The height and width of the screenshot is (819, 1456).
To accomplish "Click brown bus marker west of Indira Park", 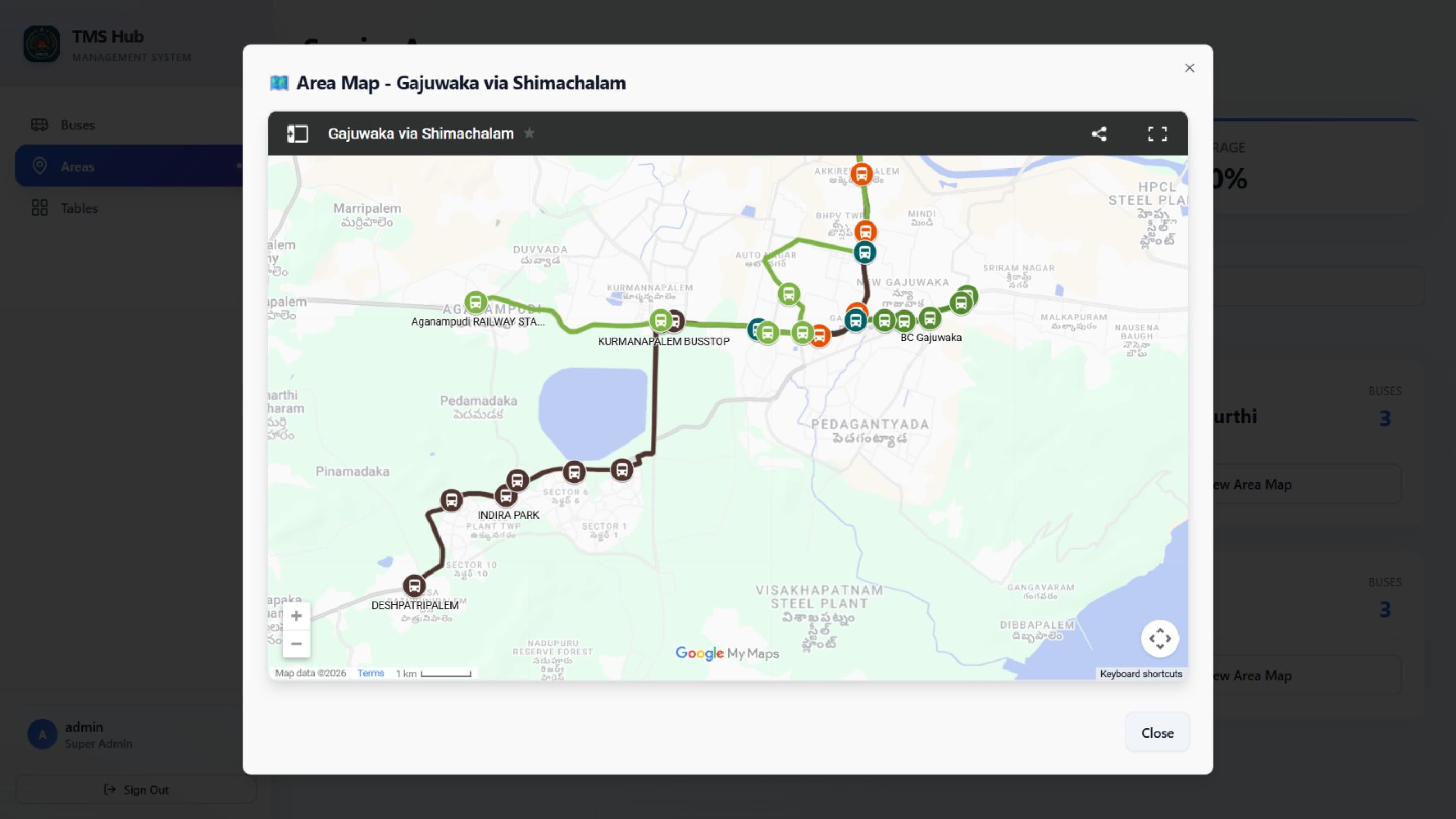I will (x=452, y=501).
